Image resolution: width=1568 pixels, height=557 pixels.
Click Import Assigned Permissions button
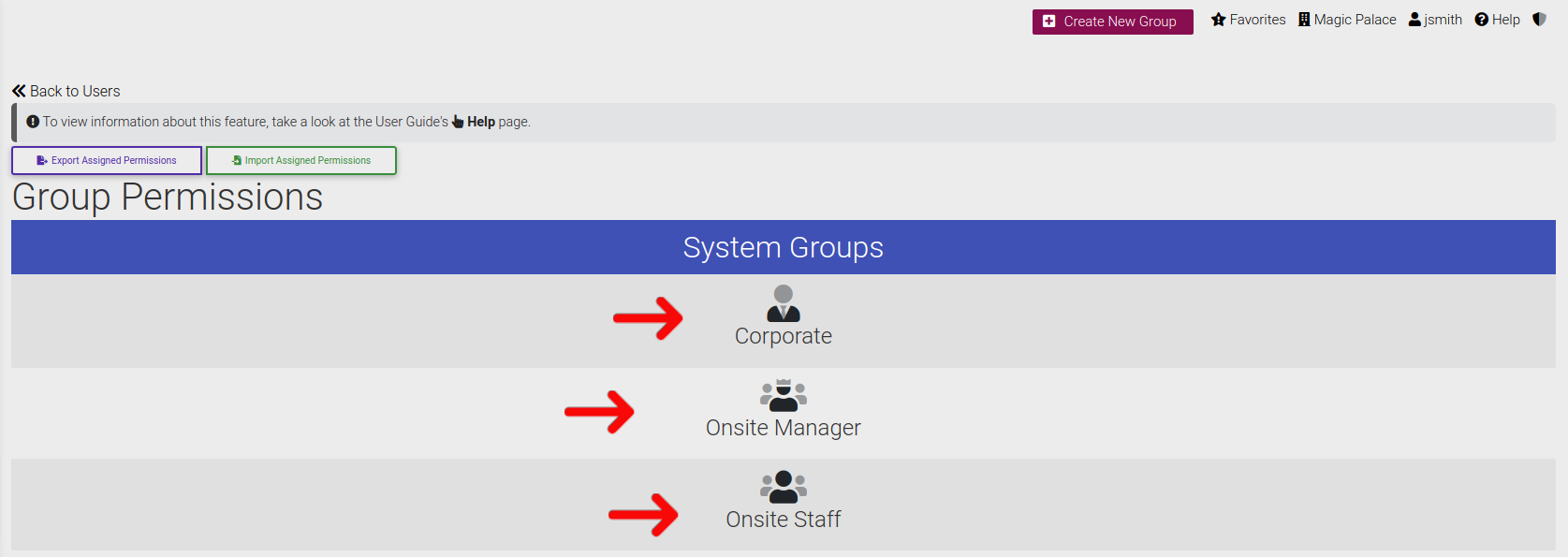click(301, 160)
